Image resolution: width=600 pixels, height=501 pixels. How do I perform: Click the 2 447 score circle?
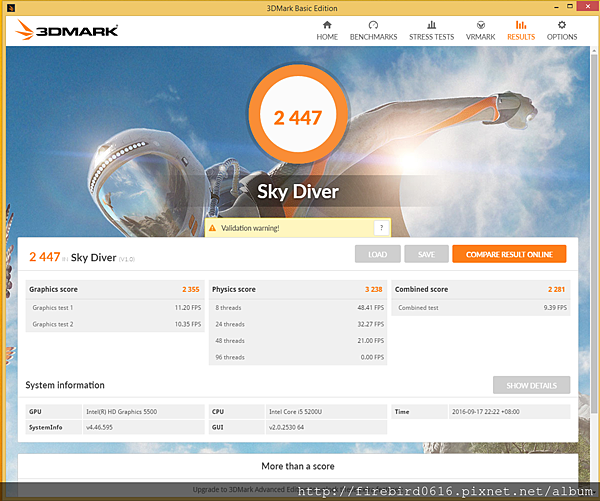(x=298, y=114)
